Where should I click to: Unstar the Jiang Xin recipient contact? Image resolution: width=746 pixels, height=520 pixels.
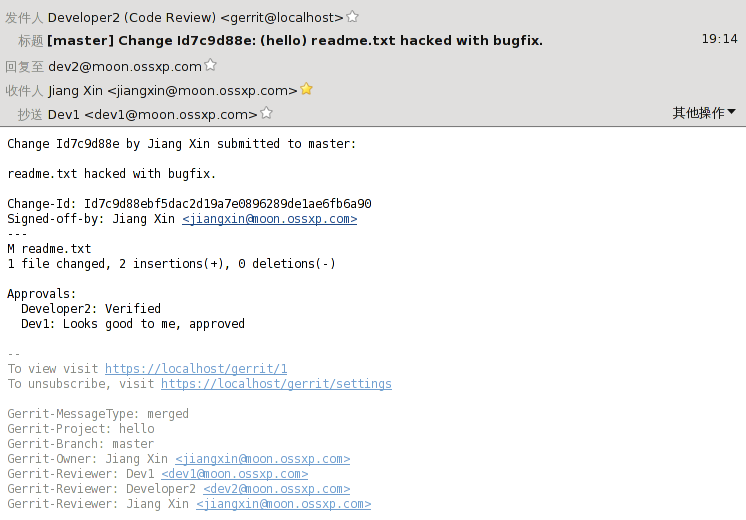click(x=306, y=89)
